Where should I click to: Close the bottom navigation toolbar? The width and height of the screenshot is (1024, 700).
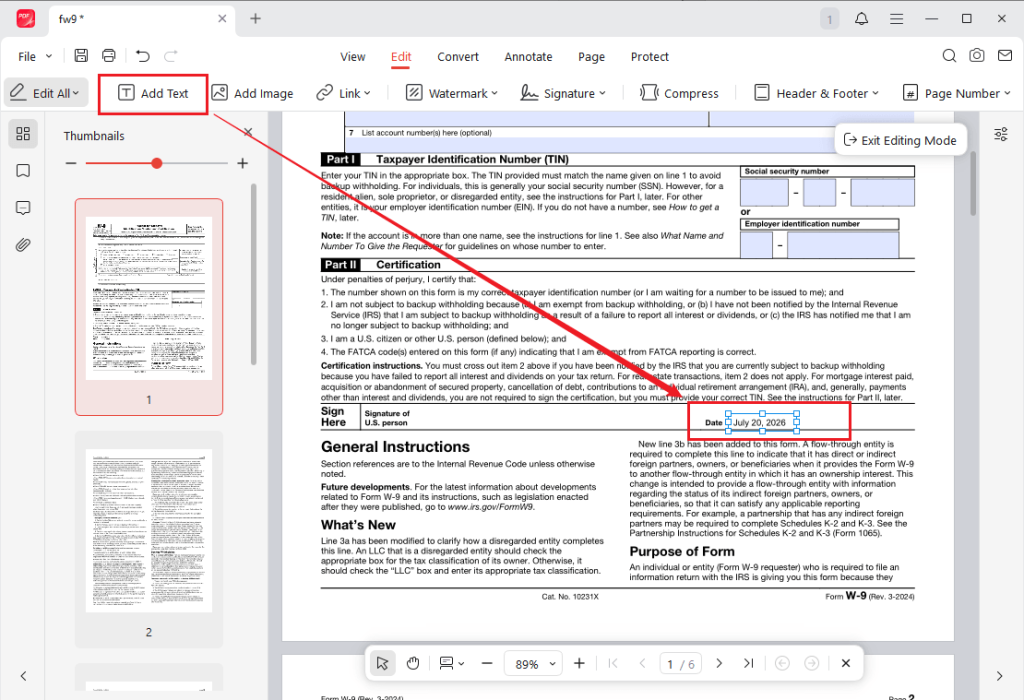tap(846, 663)
